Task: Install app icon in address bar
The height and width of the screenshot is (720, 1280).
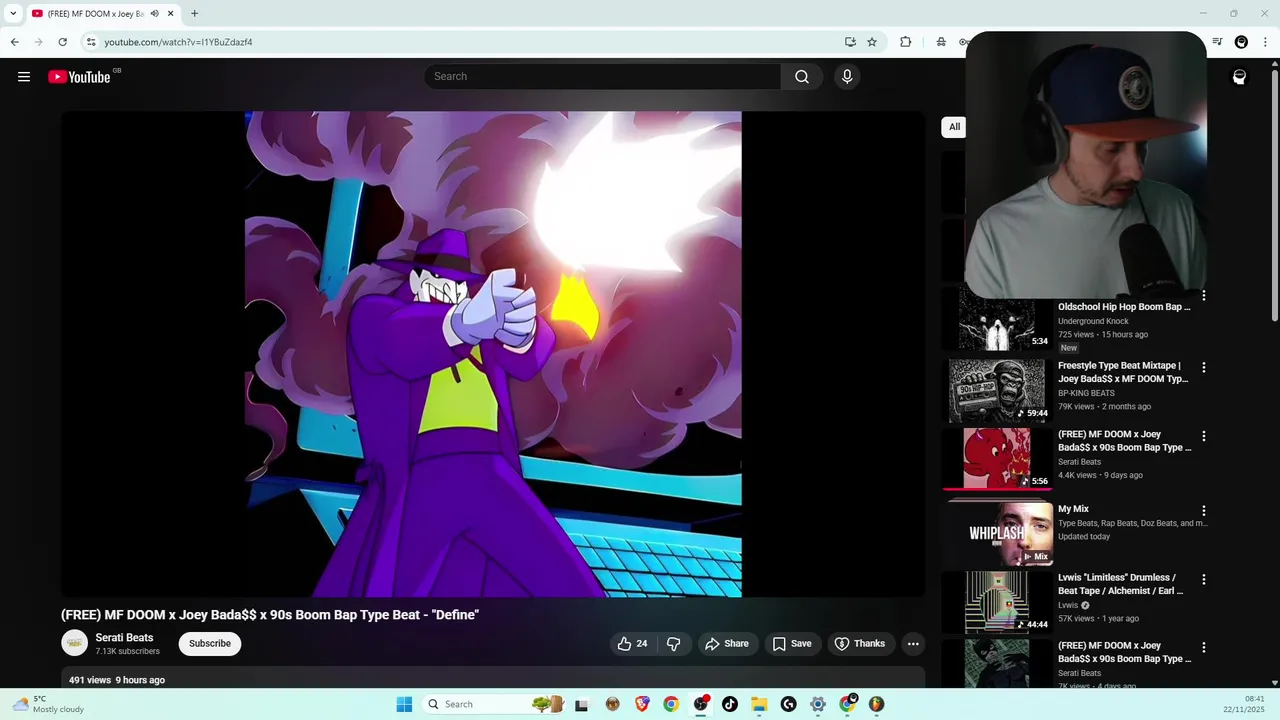Action: (x=850, y=42)
